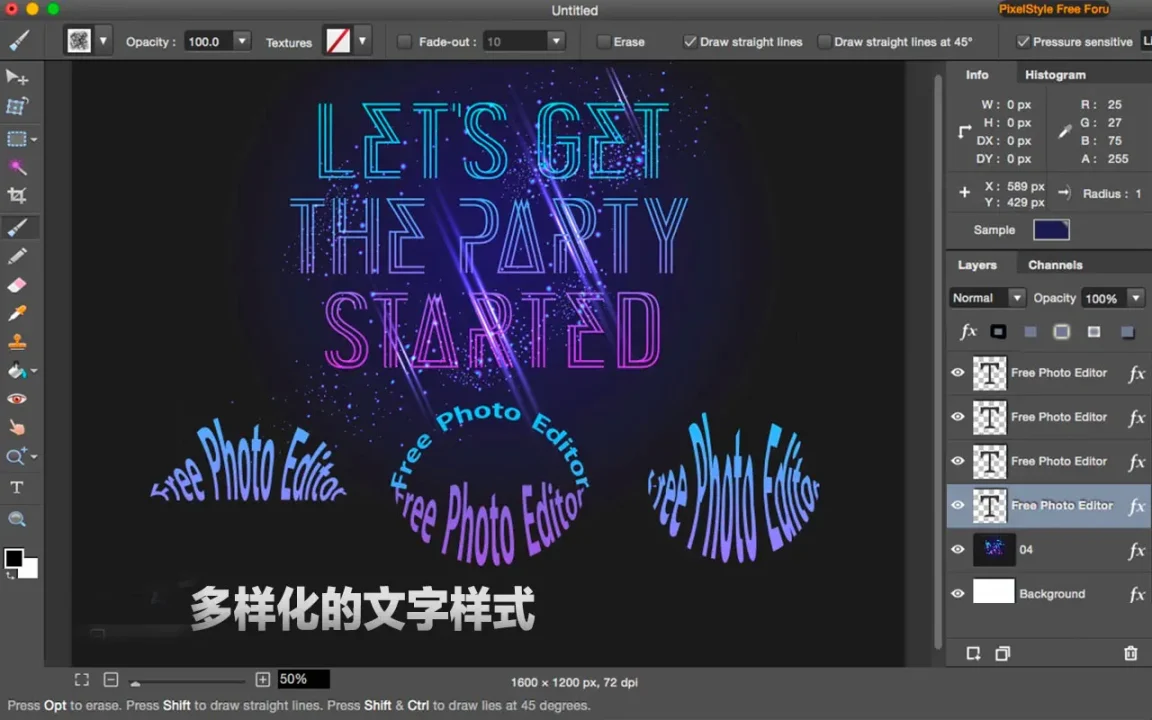Viewport: 1152px width, 720px height.
Task: Select the Magic Wand tool
Action: pos(17,167)
